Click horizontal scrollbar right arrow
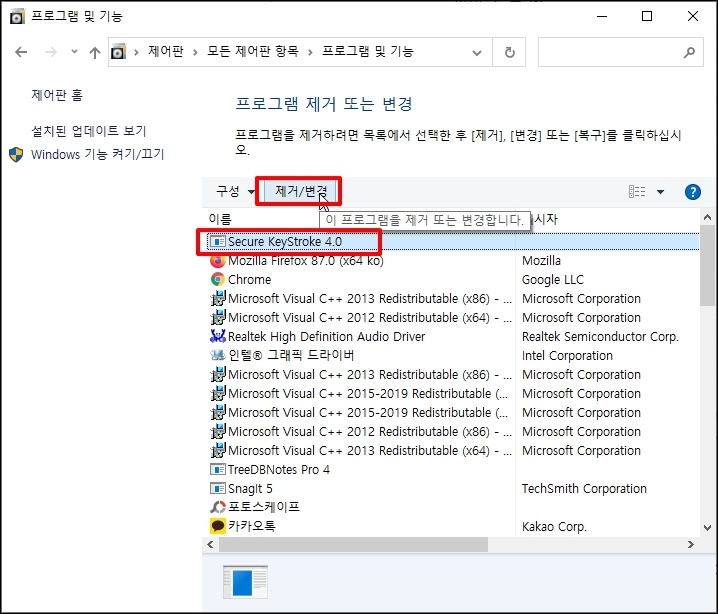 point(691,544)
